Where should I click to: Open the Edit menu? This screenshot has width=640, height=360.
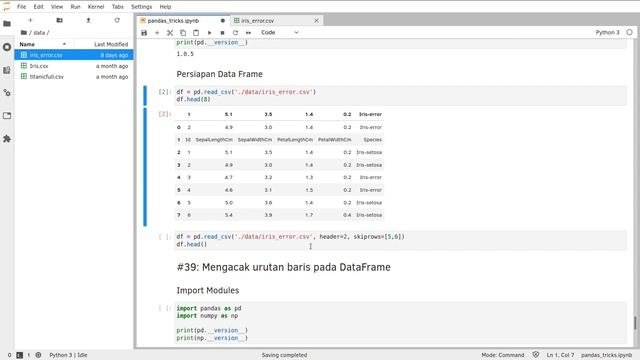point(39,7)
